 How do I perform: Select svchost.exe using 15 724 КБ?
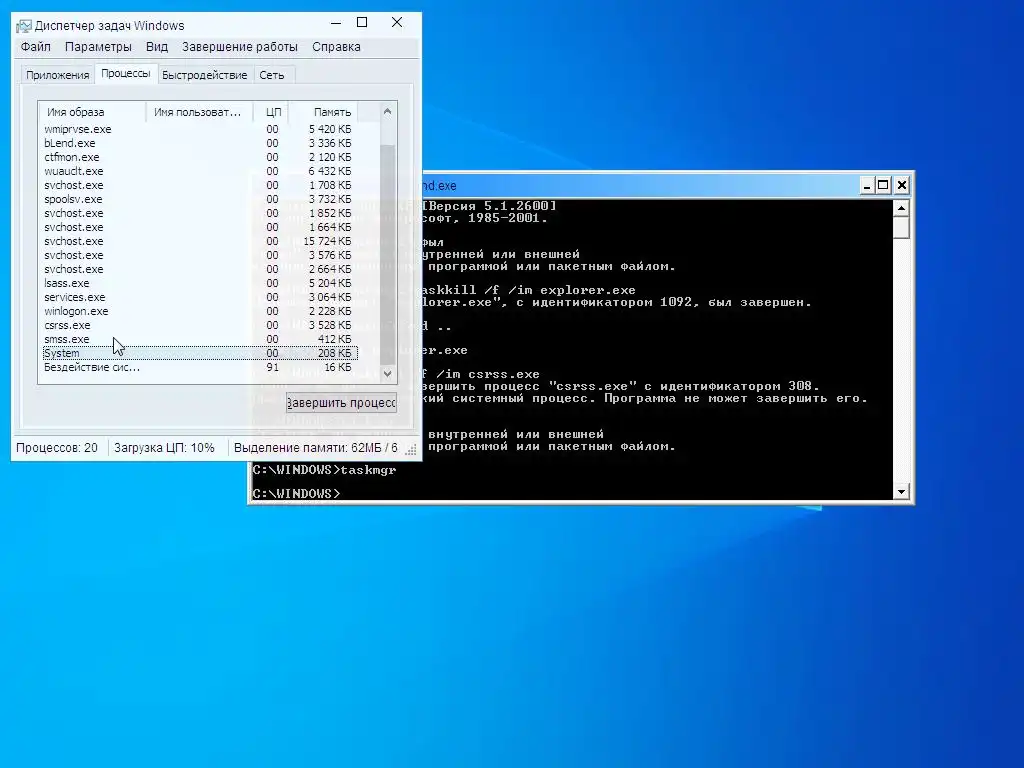198,241
